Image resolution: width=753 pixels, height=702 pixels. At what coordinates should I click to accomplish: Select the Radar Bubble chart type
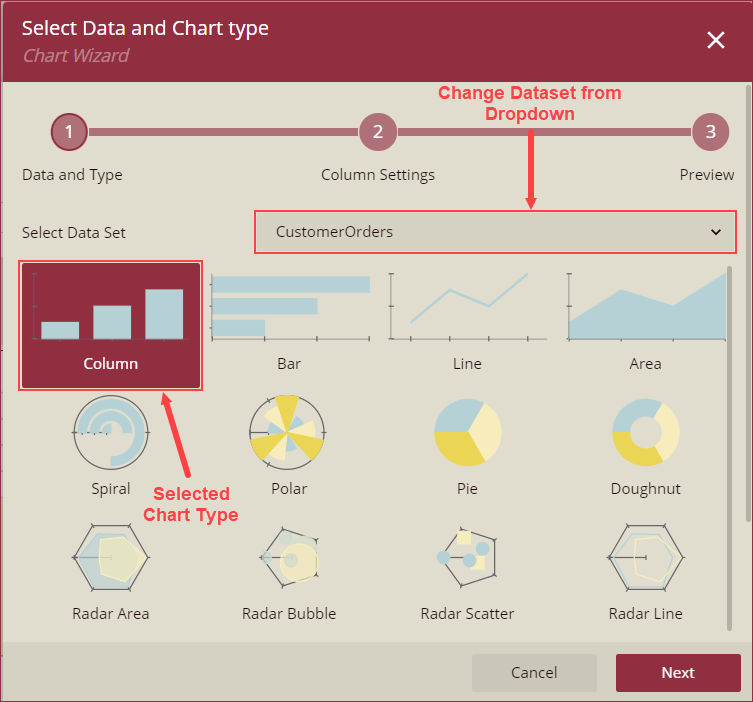[x=289, y=571]
